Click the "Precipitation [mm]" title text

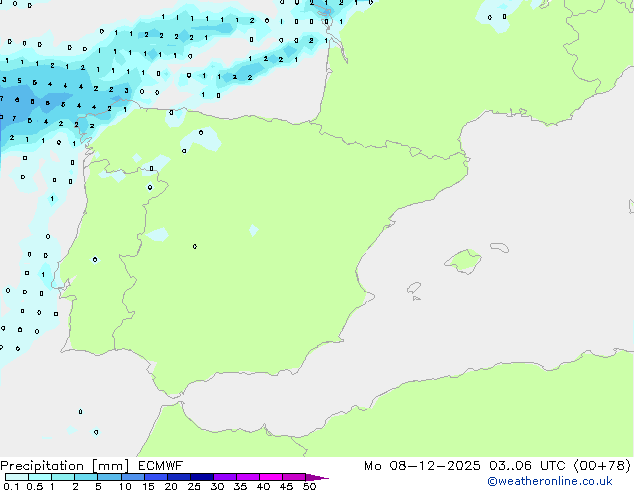pyautogui.click(x=64, y=466)
